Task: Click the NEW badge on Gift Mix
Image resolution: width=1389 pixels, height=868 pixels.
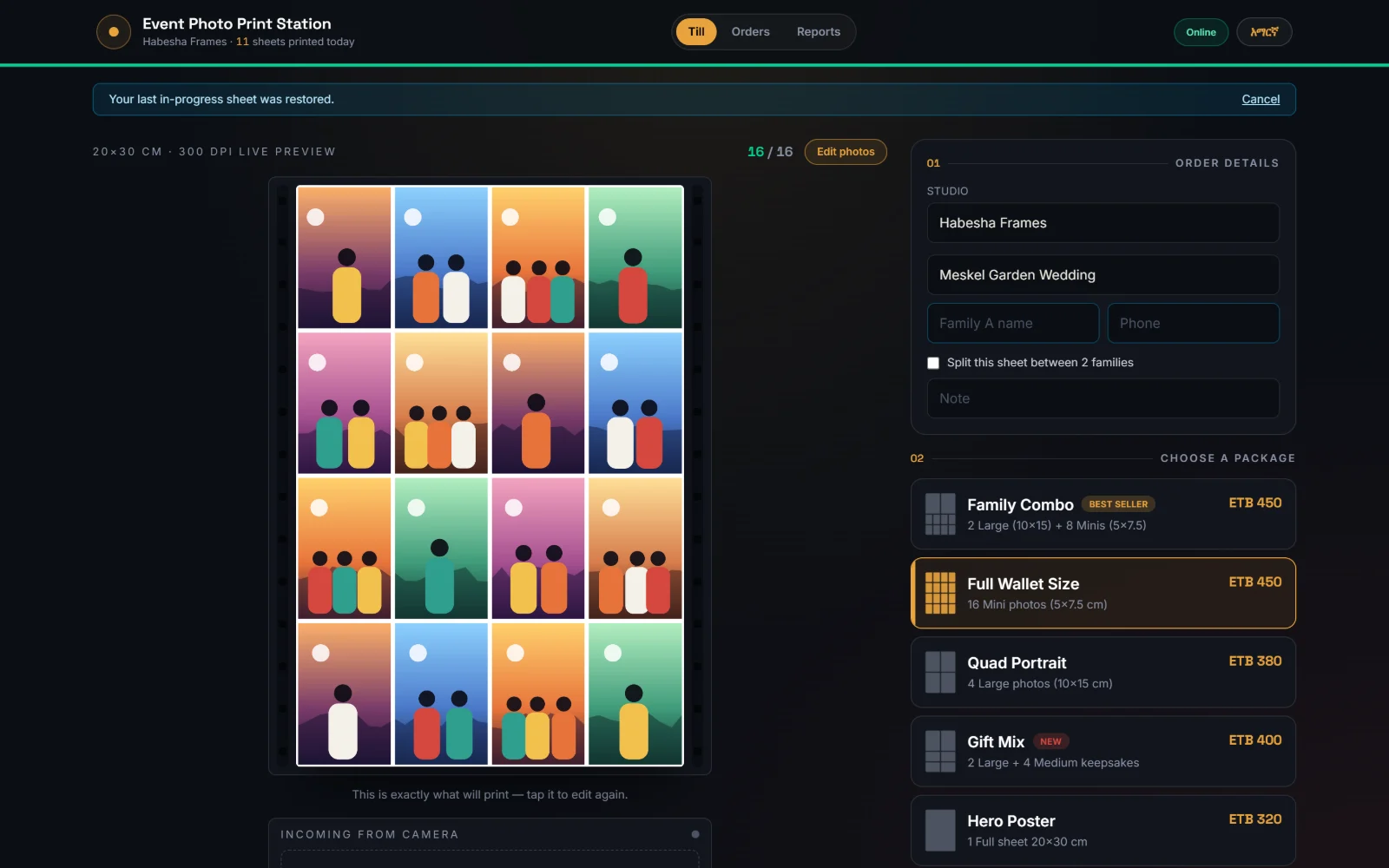Action: pyautogui.click(x=1050, y=742)
